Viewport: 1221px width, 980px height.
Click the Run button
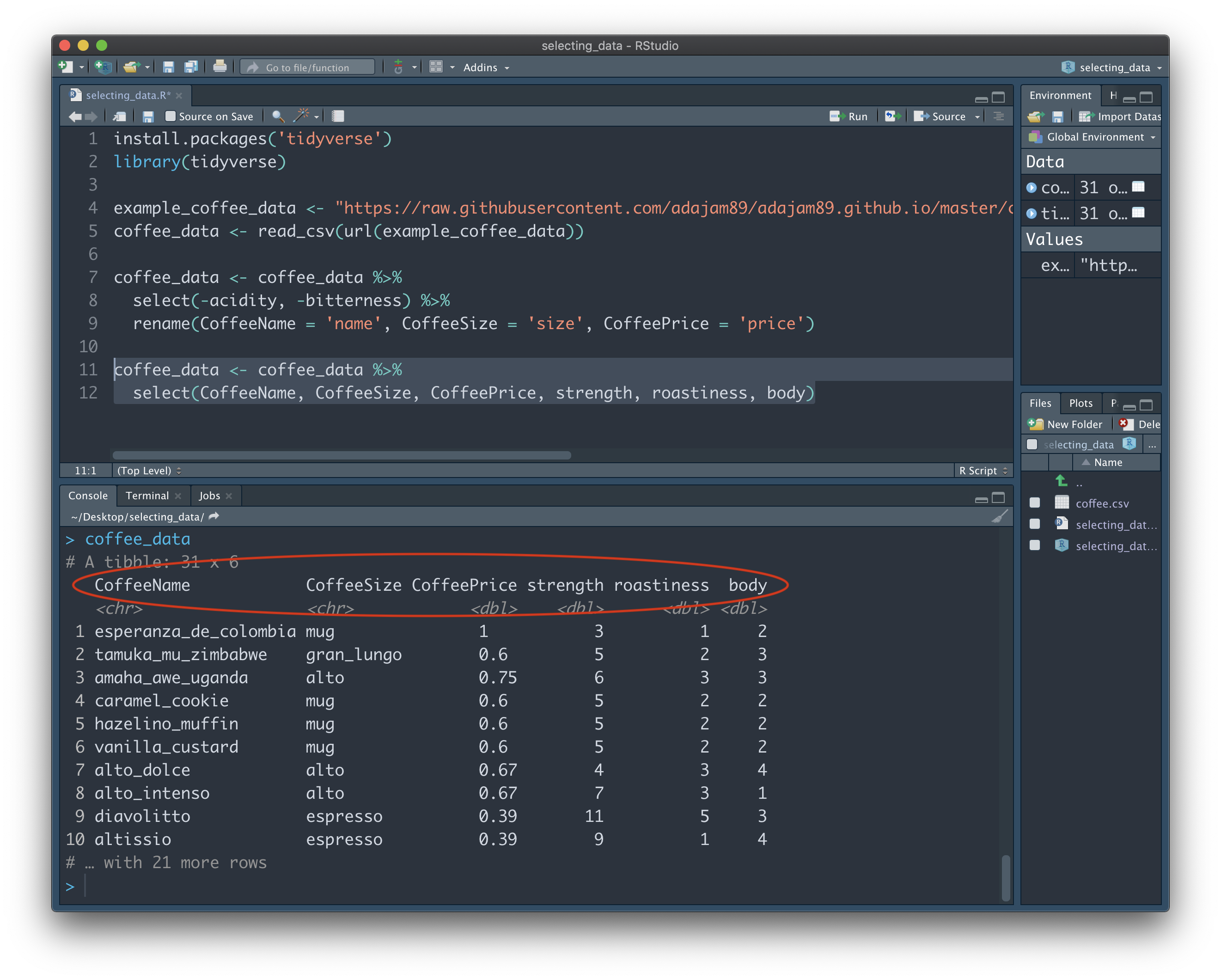pyautogui.click(x=848, y=116)
